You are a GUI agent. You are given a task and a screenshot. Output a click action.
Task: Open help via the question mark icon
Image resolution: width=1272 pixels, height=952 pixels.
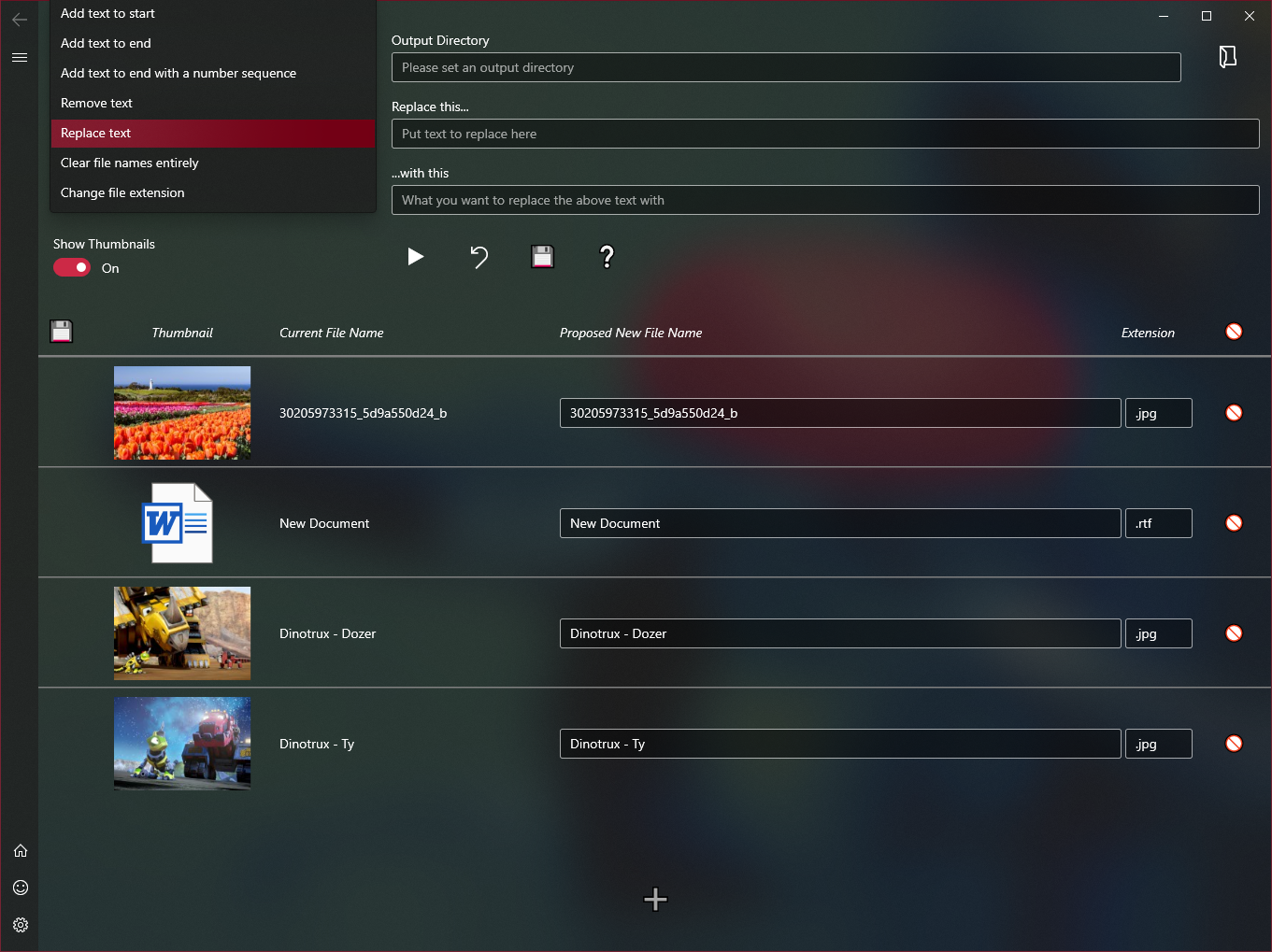pyautogui.click(x=606, y=256)
